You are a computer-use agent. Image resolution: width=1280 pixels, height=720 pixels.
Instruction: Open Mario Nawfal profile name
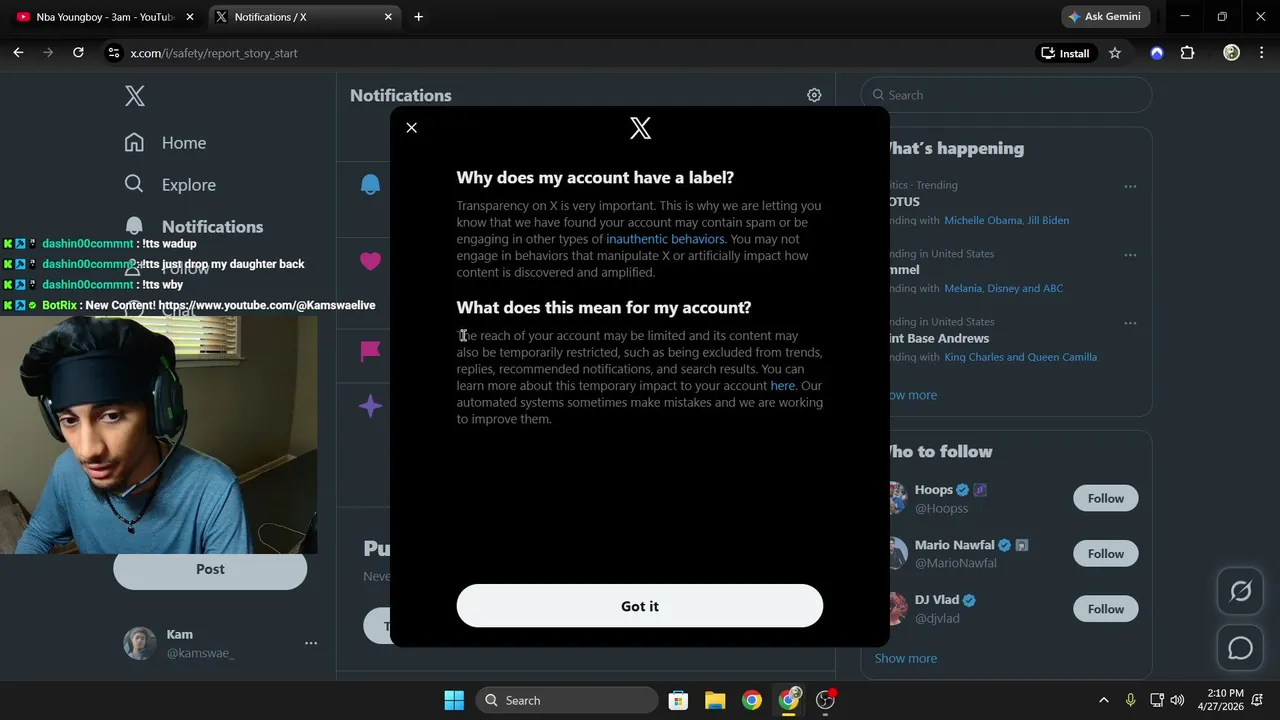pyautogui.click(x=954, y=545)
